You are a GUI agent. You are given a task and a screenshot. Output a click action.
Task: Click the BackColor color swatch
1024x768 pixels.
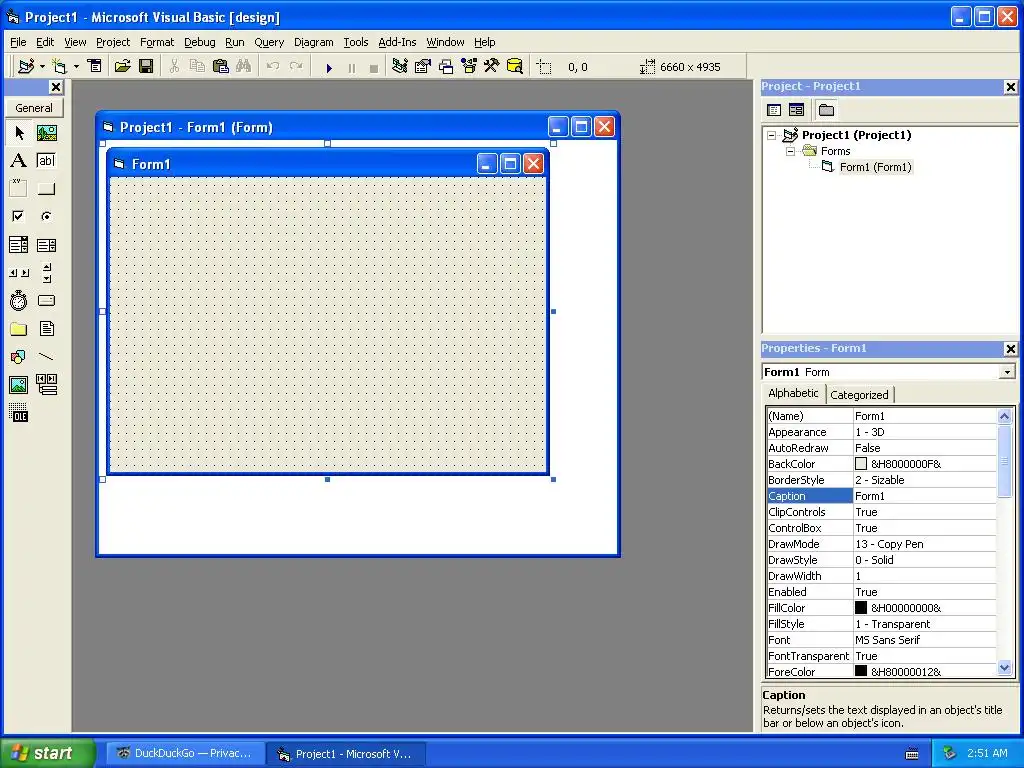tap(861, 464)
